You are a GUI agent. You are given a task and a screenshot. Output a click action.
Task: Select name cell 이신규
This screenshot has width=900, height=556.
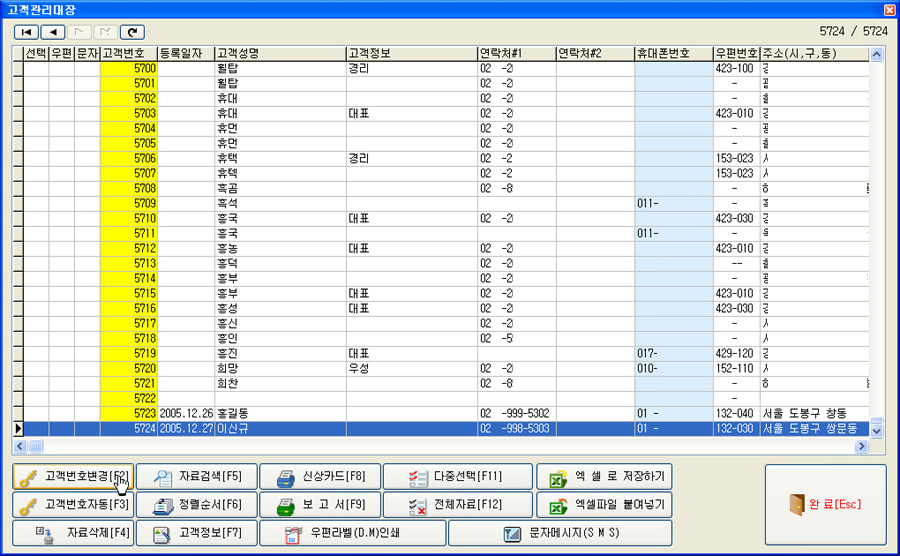[x=281, y=429]
